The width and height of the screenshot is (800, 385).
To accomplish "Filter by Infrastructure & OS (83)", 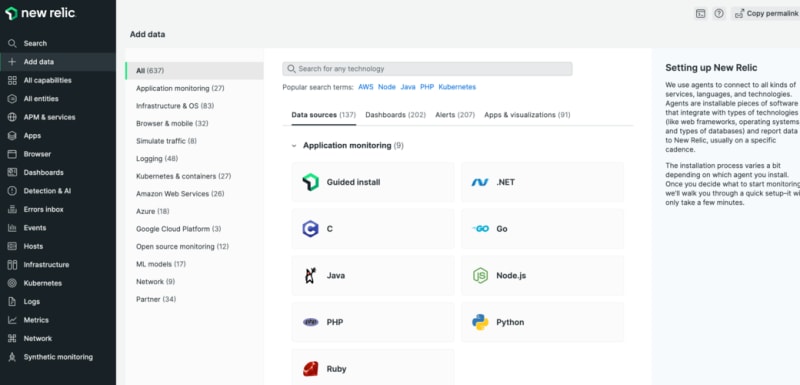I will 175,106.
